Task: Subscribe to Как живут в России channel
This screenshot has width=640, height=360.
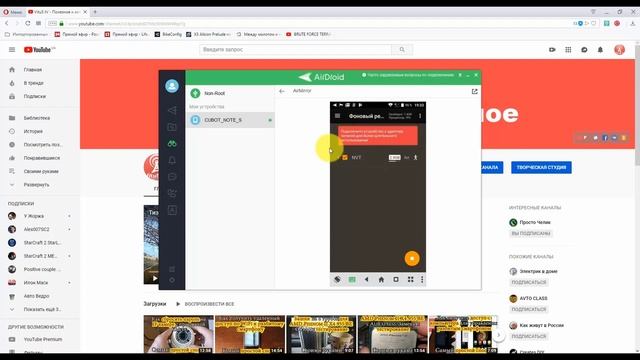Action: tap(529, 336)
